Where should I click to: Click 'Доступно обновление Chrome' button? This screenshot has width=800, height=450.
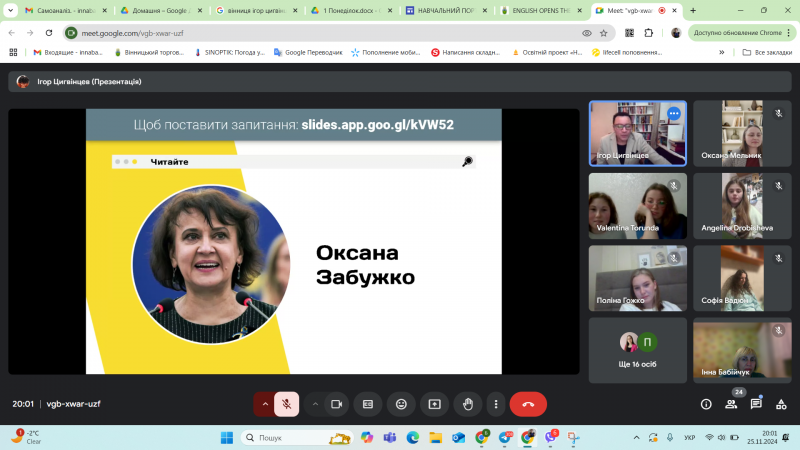click(741, 33)
